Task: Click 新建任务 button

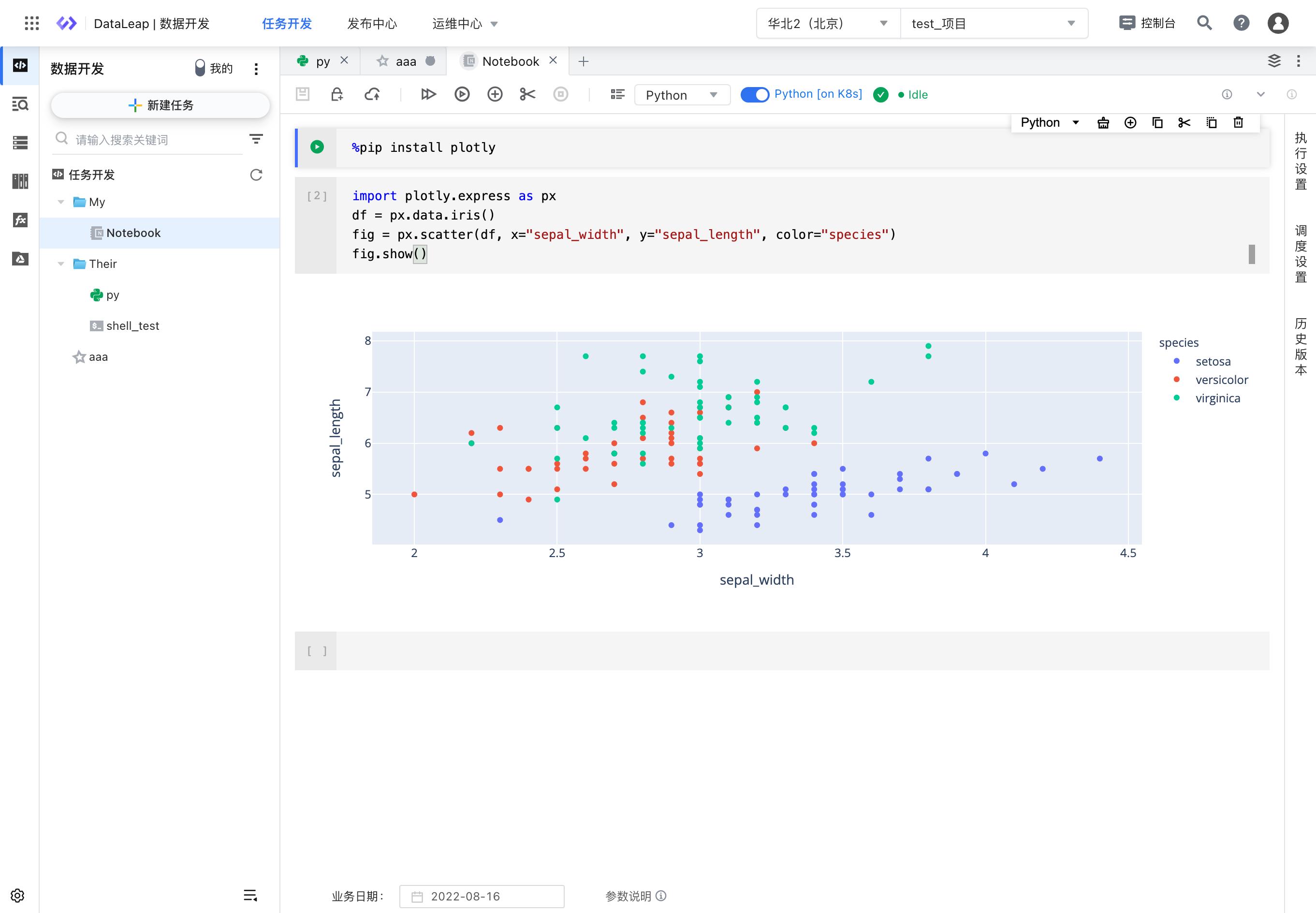Action: tap(160, 104)
